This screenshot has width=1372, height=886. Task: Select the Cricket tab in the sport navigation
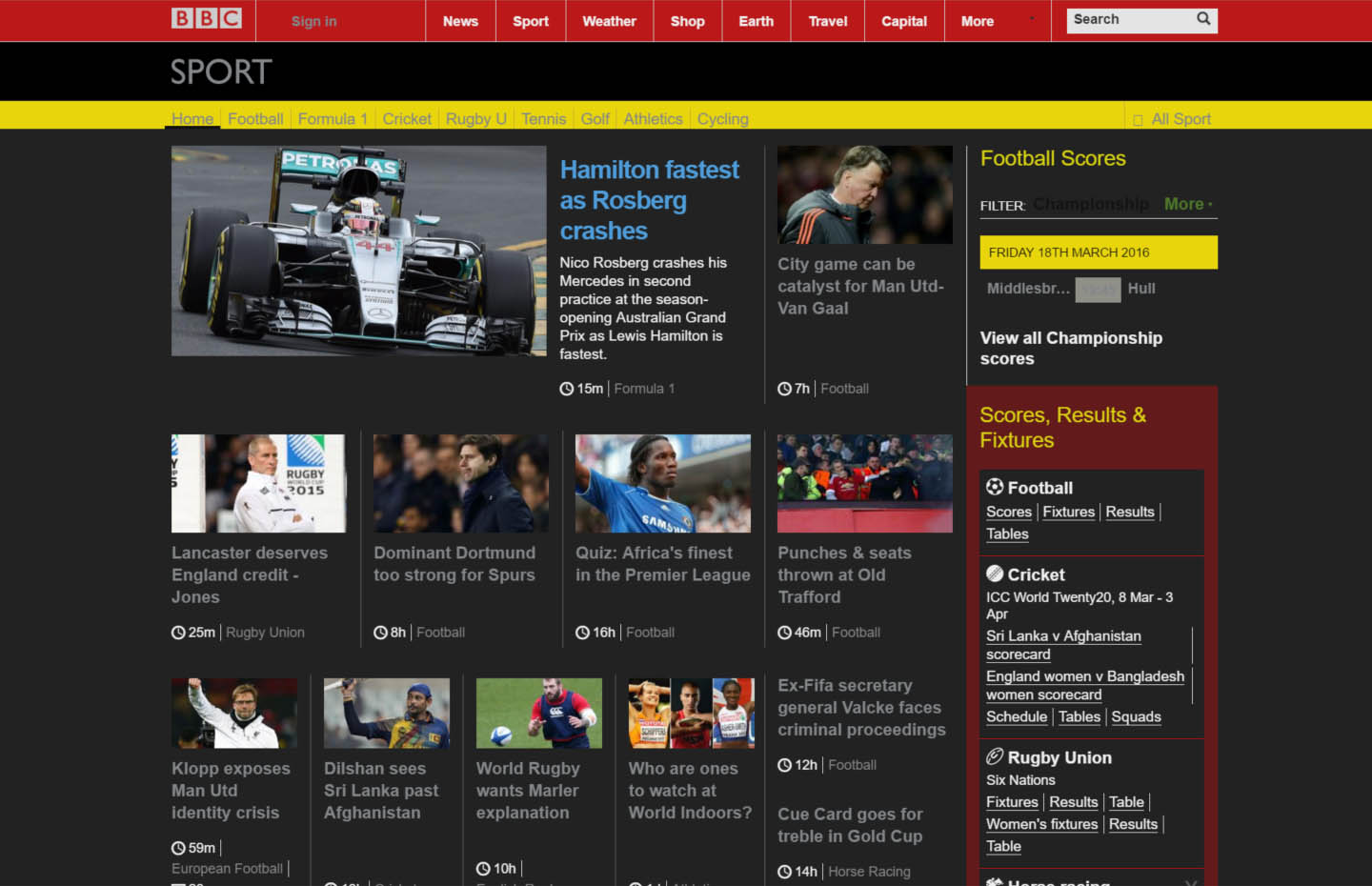[x=407, y=118]
